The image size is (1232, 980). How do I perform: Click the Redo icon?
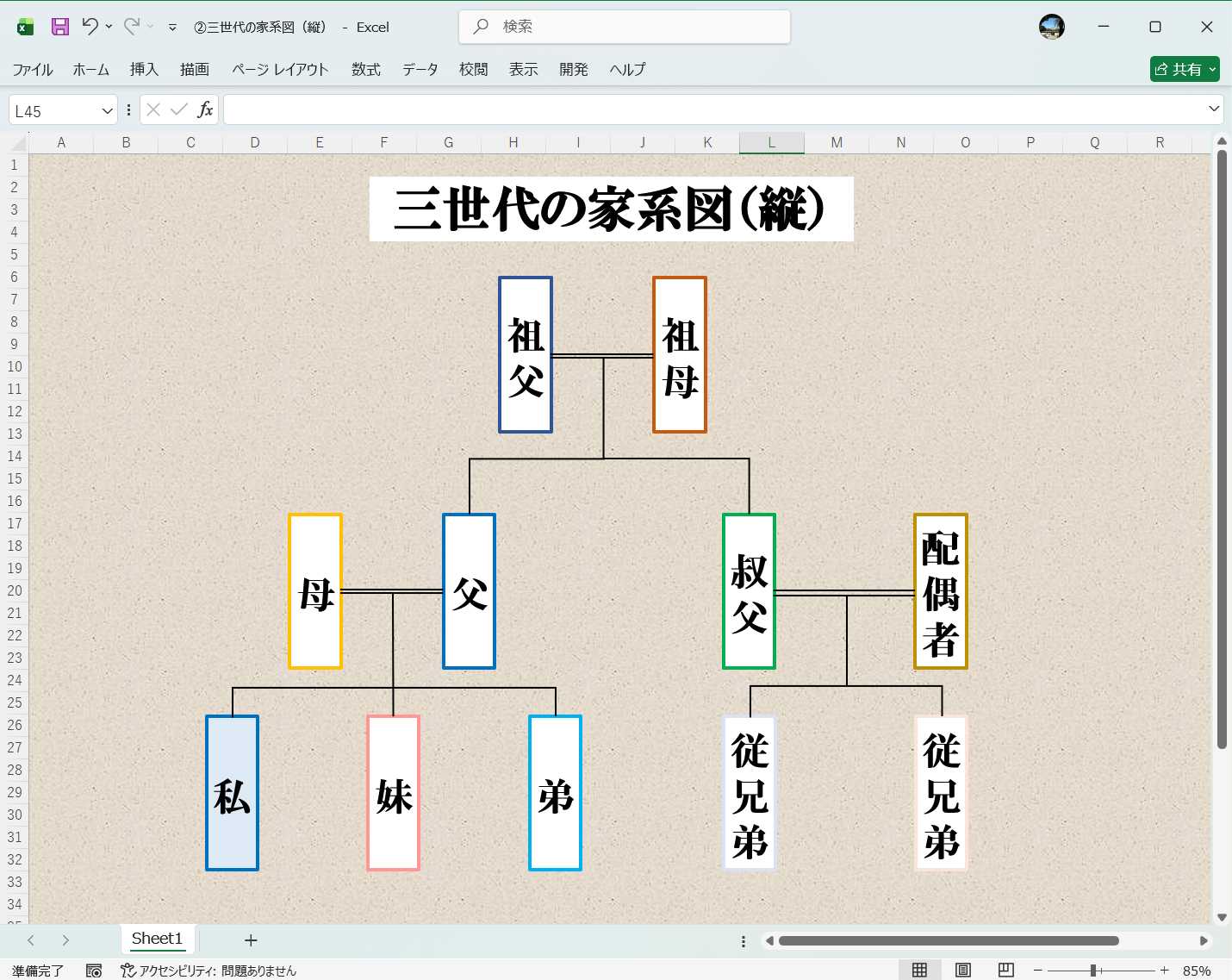pyautogui.click(x=129, y=27)
